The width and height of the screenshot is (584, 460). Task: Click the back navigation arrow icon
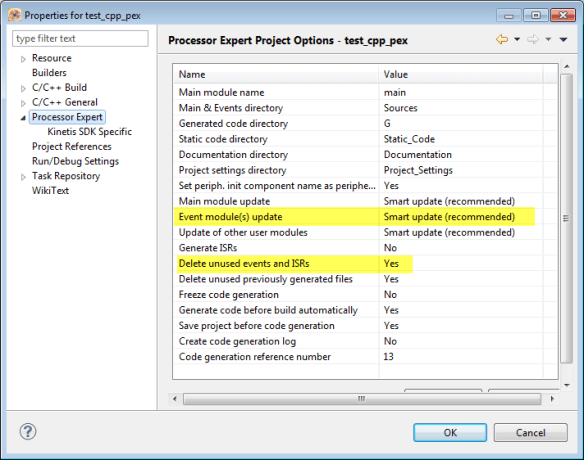click(502, 39)
